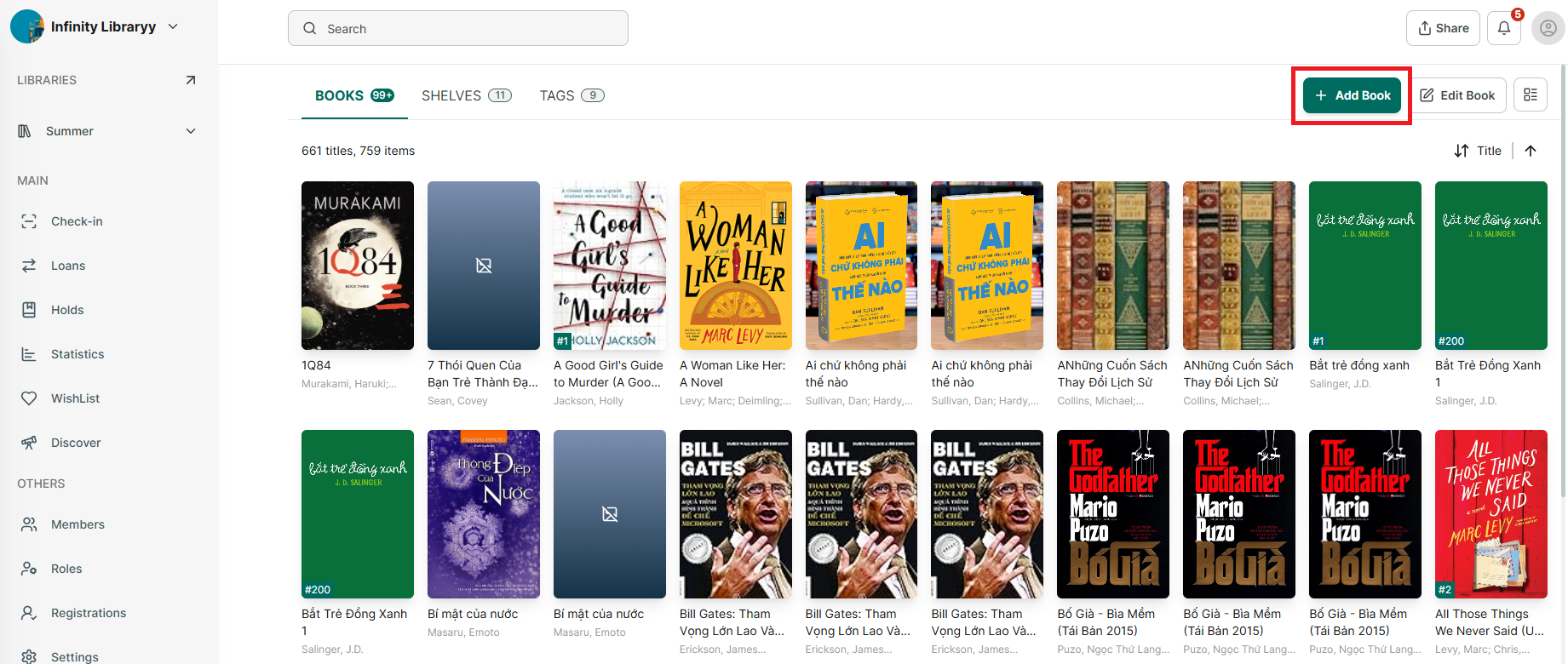Click the title "7 Thói Quen Của Bạn Trẻ Thành Đạ..."

tap(483, 374)
